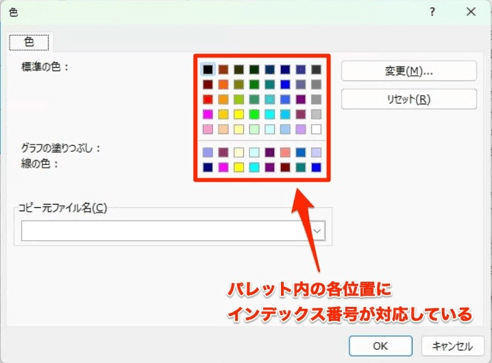Choose the brown swatch in the top row

[x=223, y=69]
